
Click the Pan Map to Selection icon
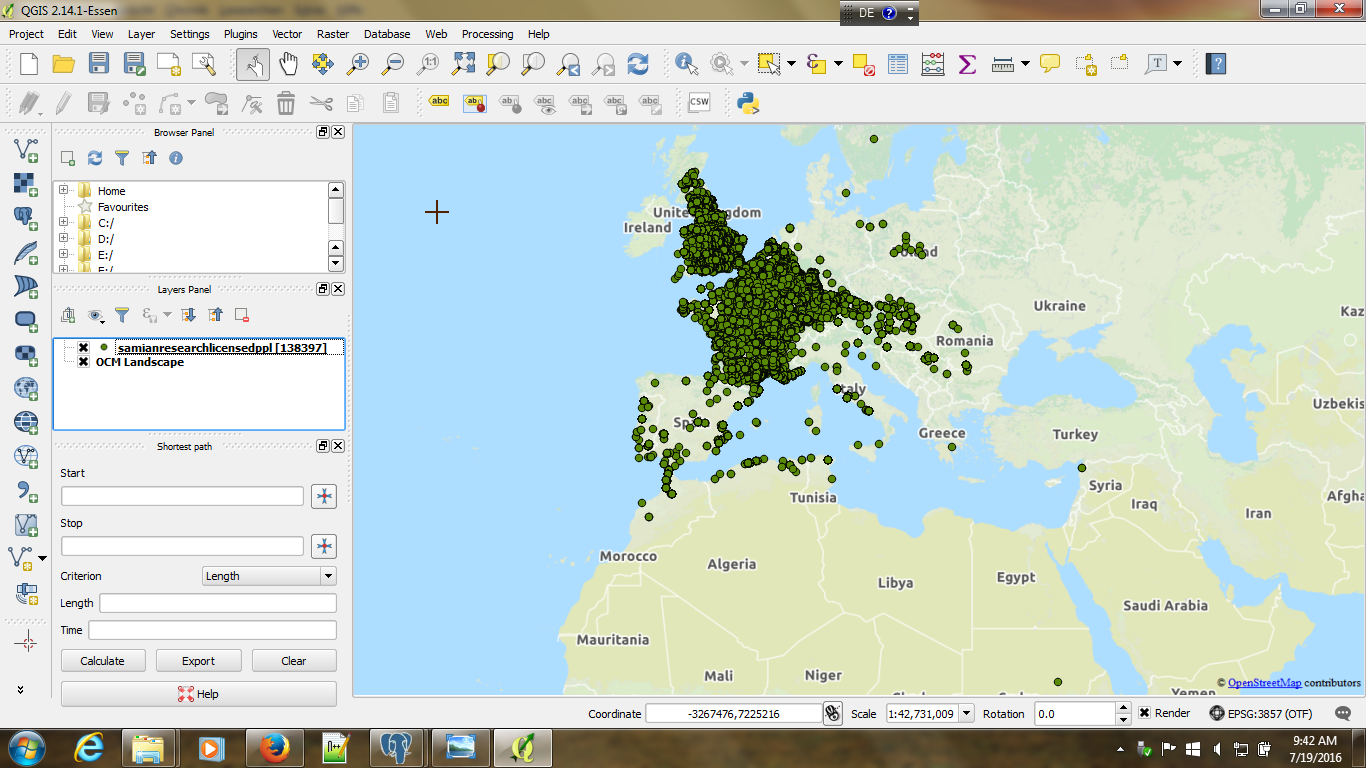(322, 64)
